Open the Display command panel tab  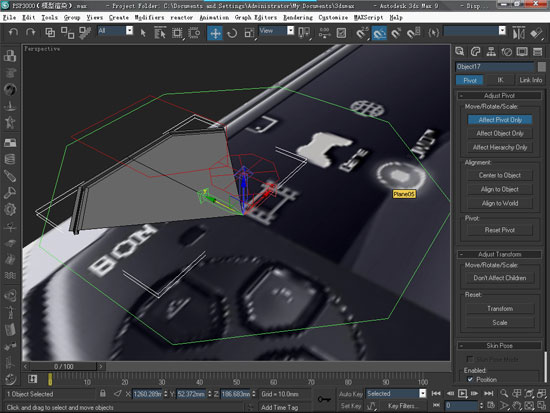pyautogui.click(x=522, y=52)
